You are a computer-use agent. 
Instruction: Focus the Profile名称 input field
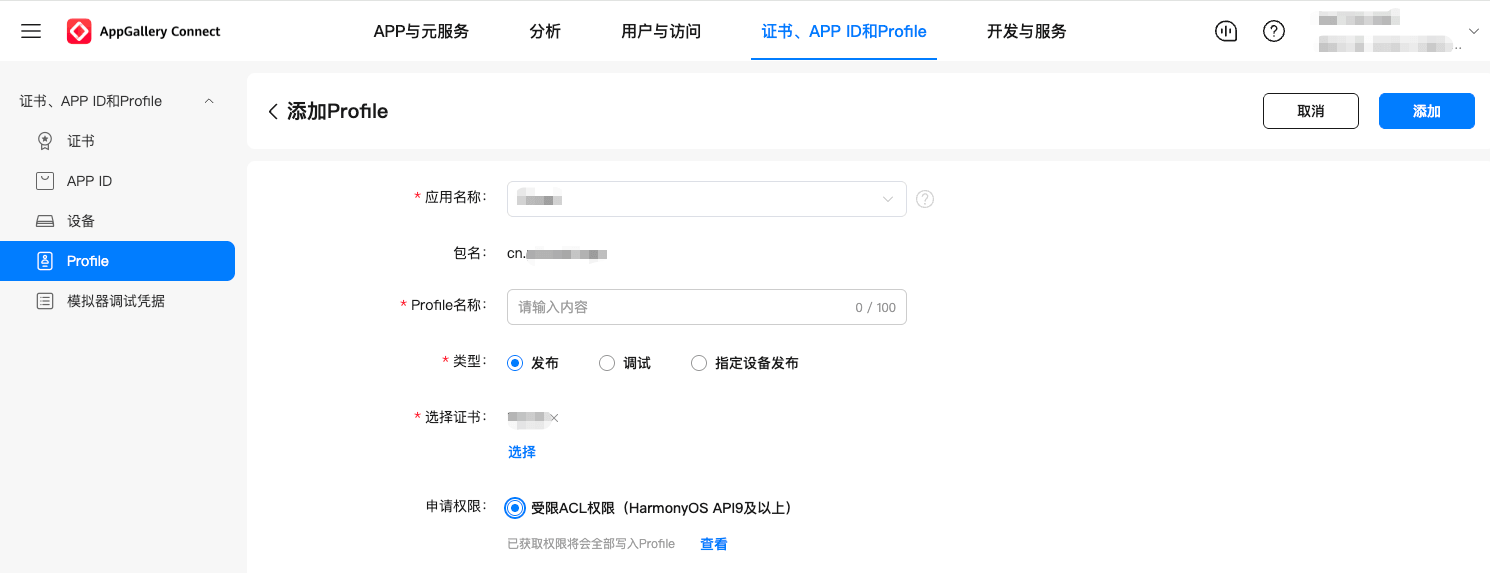pos(707,307)
